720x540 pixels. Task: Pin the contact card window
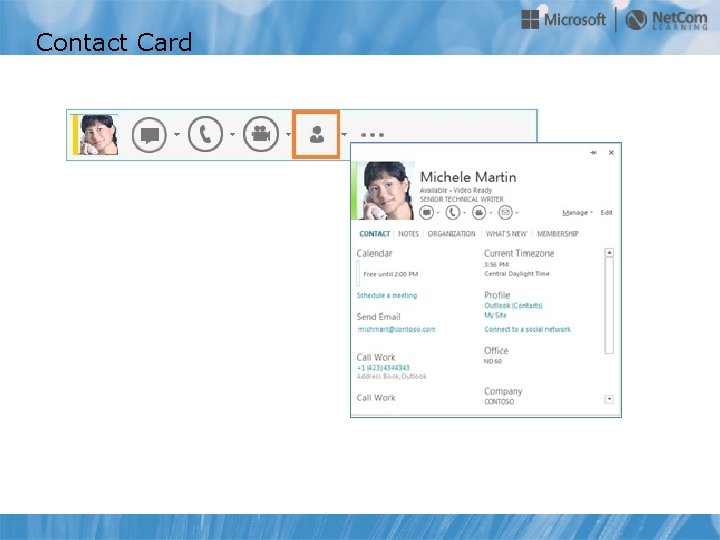(x=593, y=152)
